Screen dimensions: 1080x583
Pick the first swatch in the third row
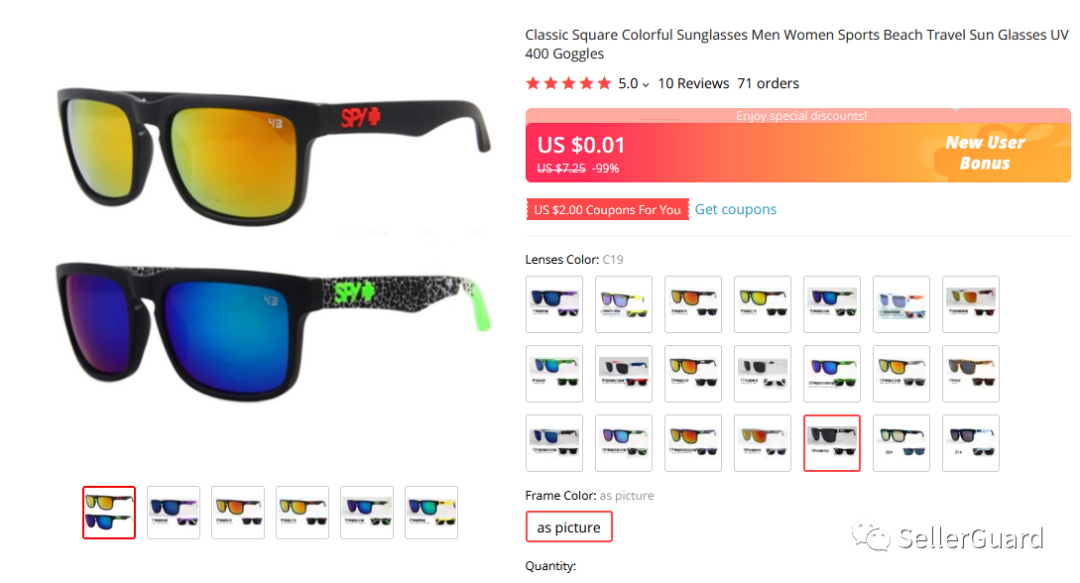point(554,443)
